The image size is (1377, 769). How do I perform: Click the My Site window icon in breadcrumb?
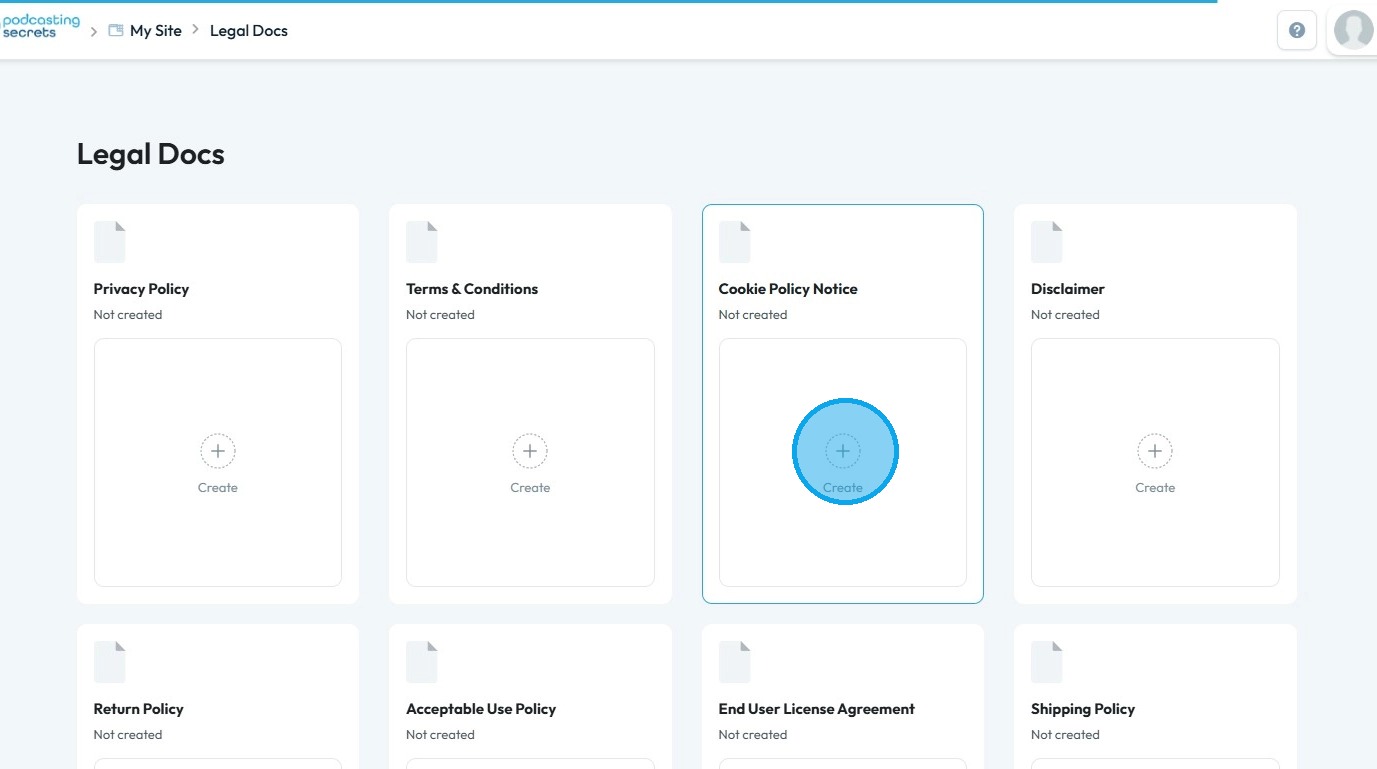(116, 31)
